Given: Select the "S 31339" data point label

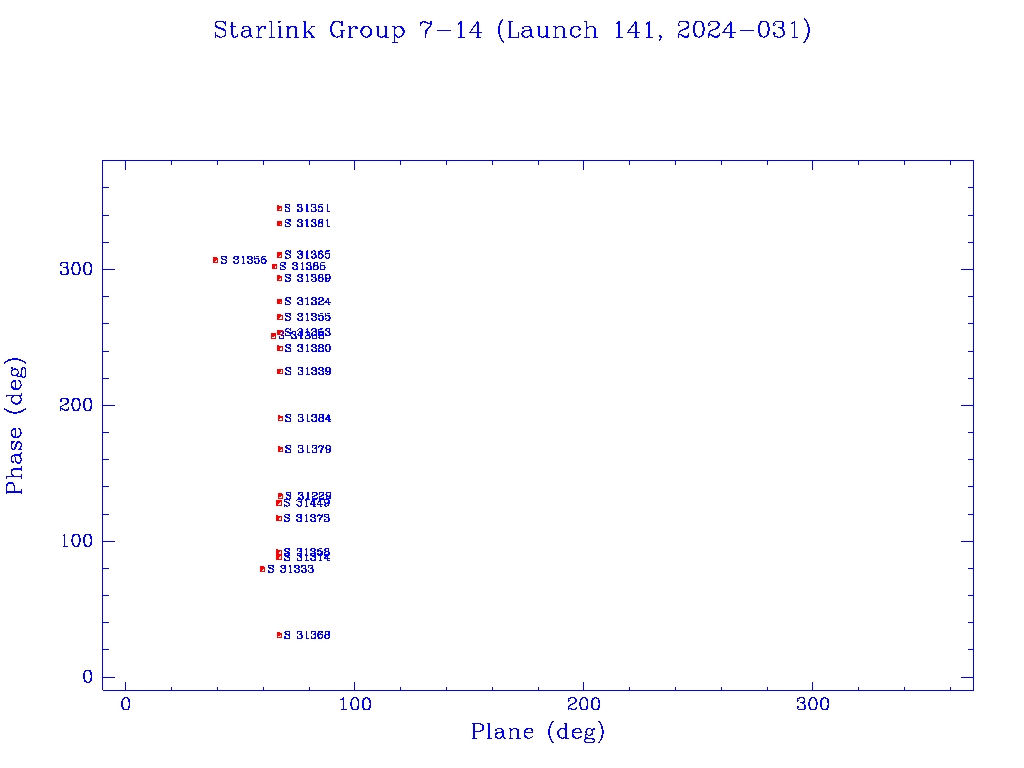Looking at the screenshot, I should pyautogui.click(x=308, y=372).
